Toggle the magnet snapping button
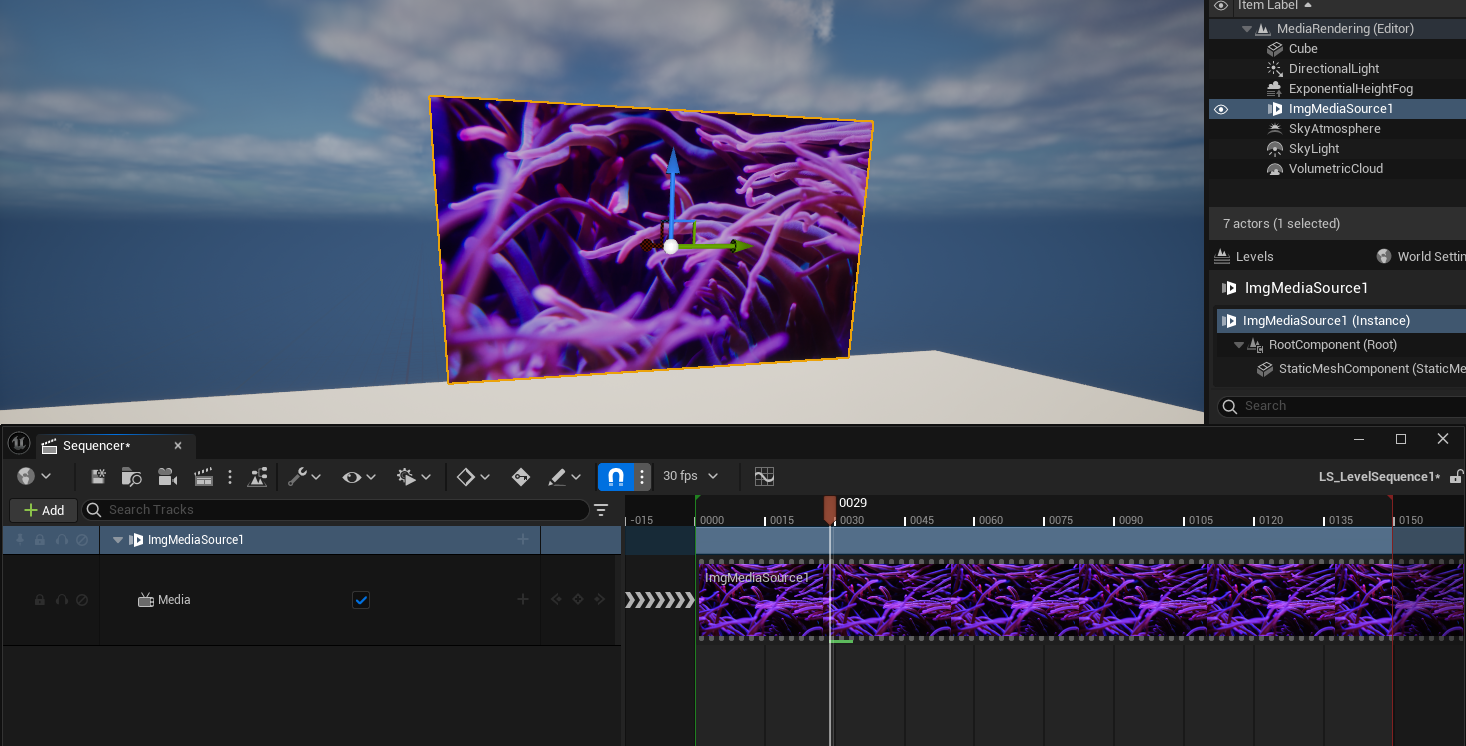1466x746 pixels. [x=616, y=477]
